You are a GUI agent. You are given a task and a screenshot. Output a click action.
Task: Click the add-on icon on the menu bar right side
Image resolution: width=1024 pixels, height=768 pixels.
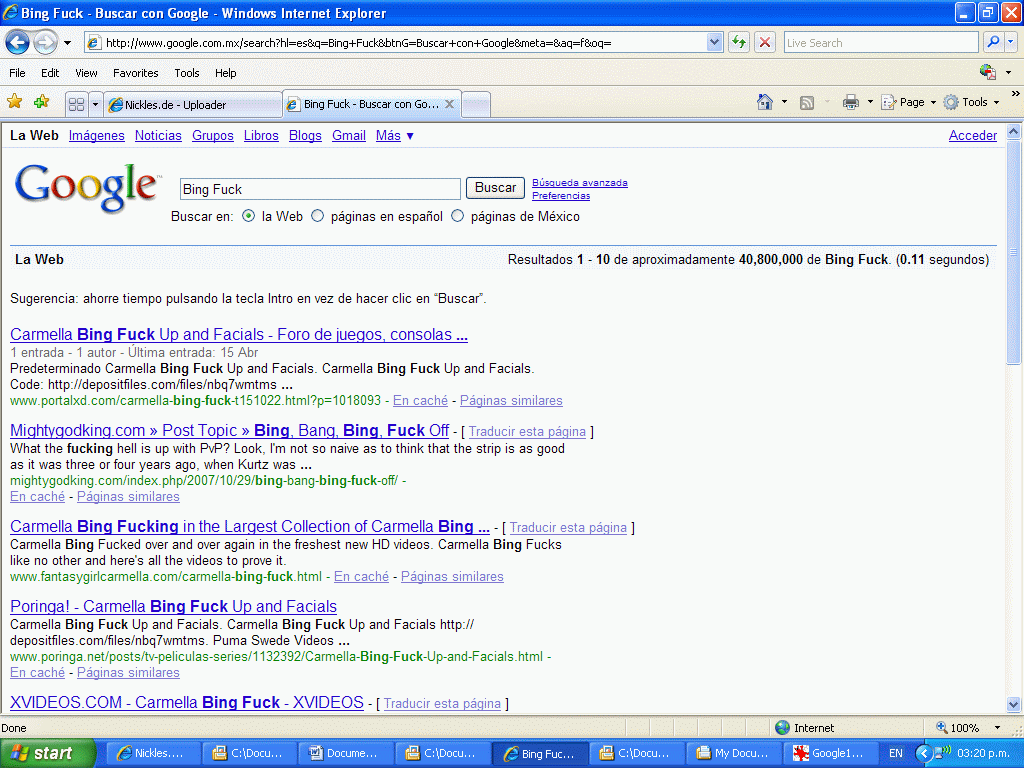[x=987, y=72]
